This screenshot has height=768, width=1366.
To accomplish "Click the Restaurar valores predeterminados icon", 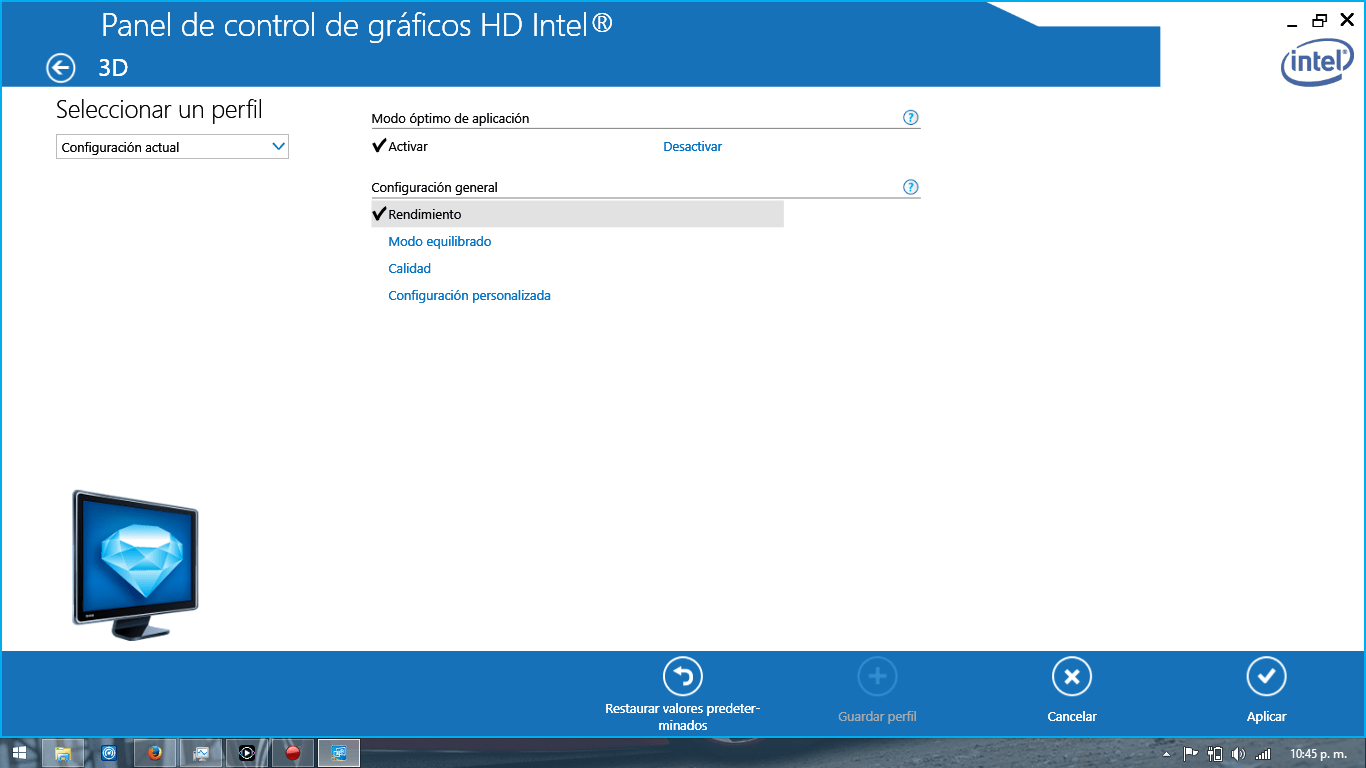I will click(x=683, y=677).
